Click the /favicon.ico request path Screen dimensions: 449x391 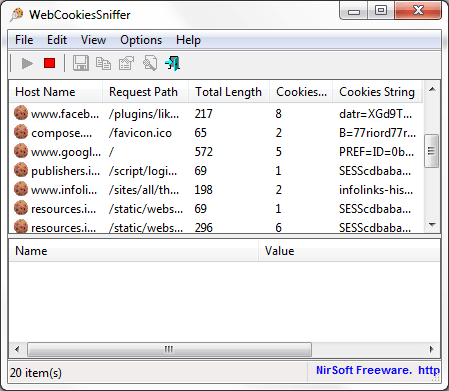(140, 133)
